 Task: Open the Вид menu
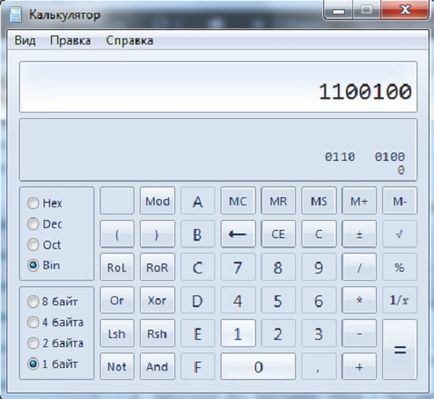[x=25, y=41]
